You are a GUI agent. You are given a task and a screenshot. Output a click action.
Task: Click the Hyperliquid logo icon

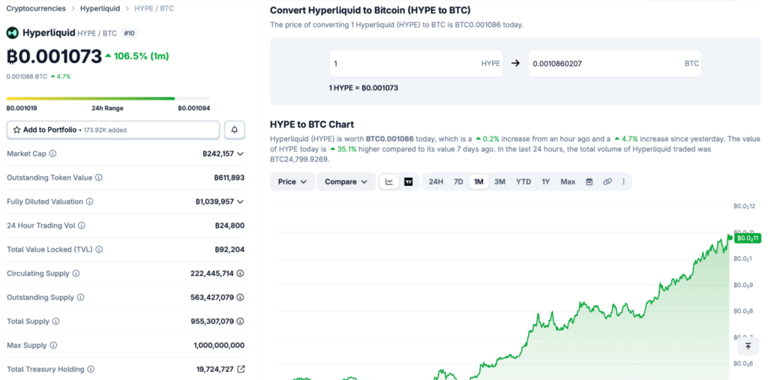point(12,33)
